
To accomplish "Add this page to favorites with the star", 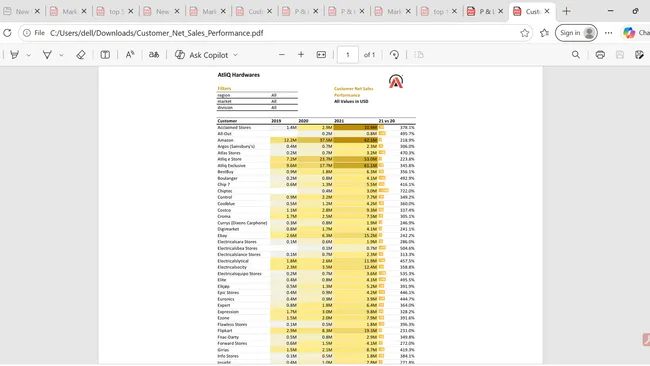I will point(524,33).
